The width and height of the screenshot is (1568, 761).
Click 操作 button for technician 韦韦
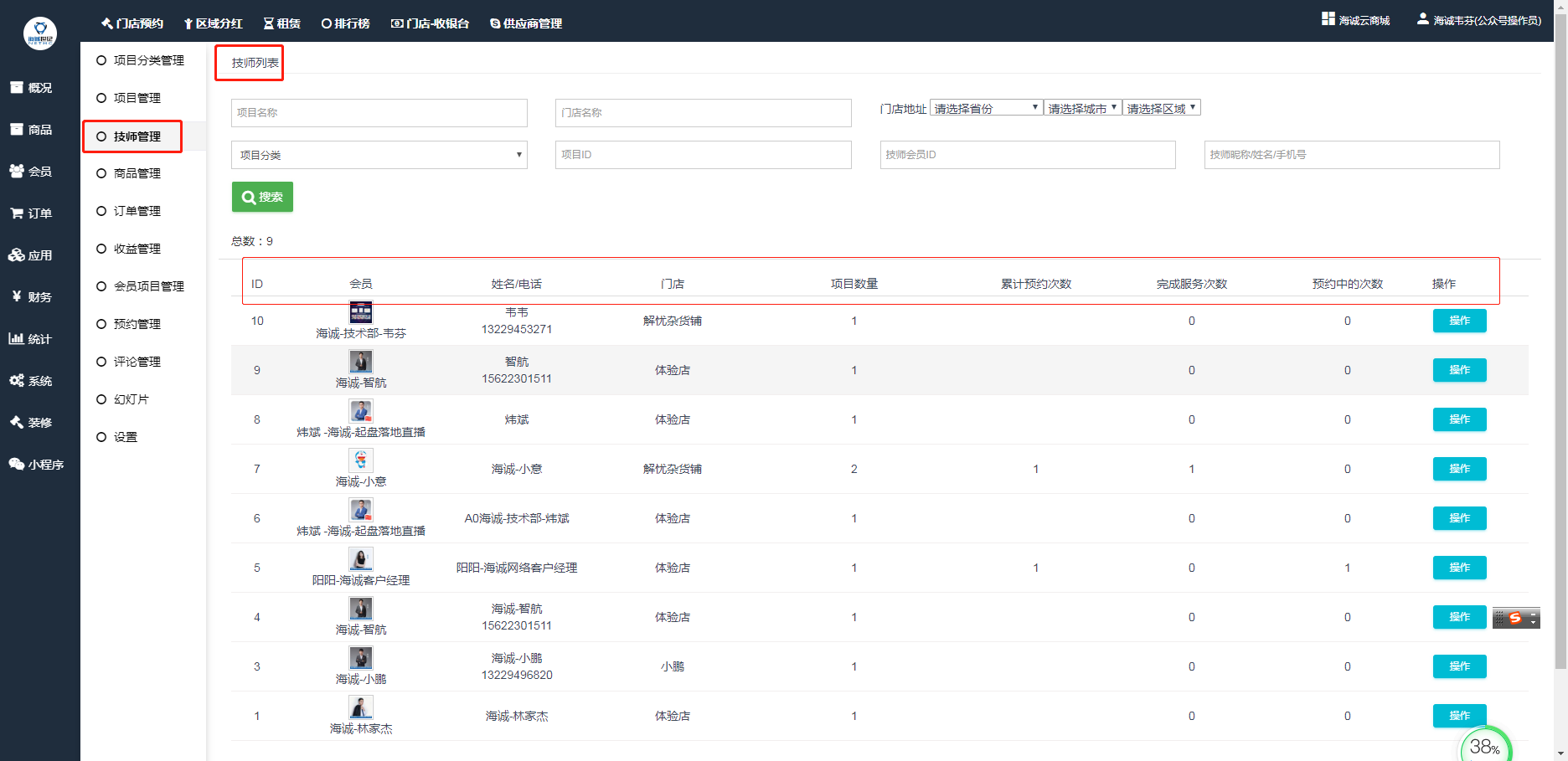click(x=1459, y=321)
